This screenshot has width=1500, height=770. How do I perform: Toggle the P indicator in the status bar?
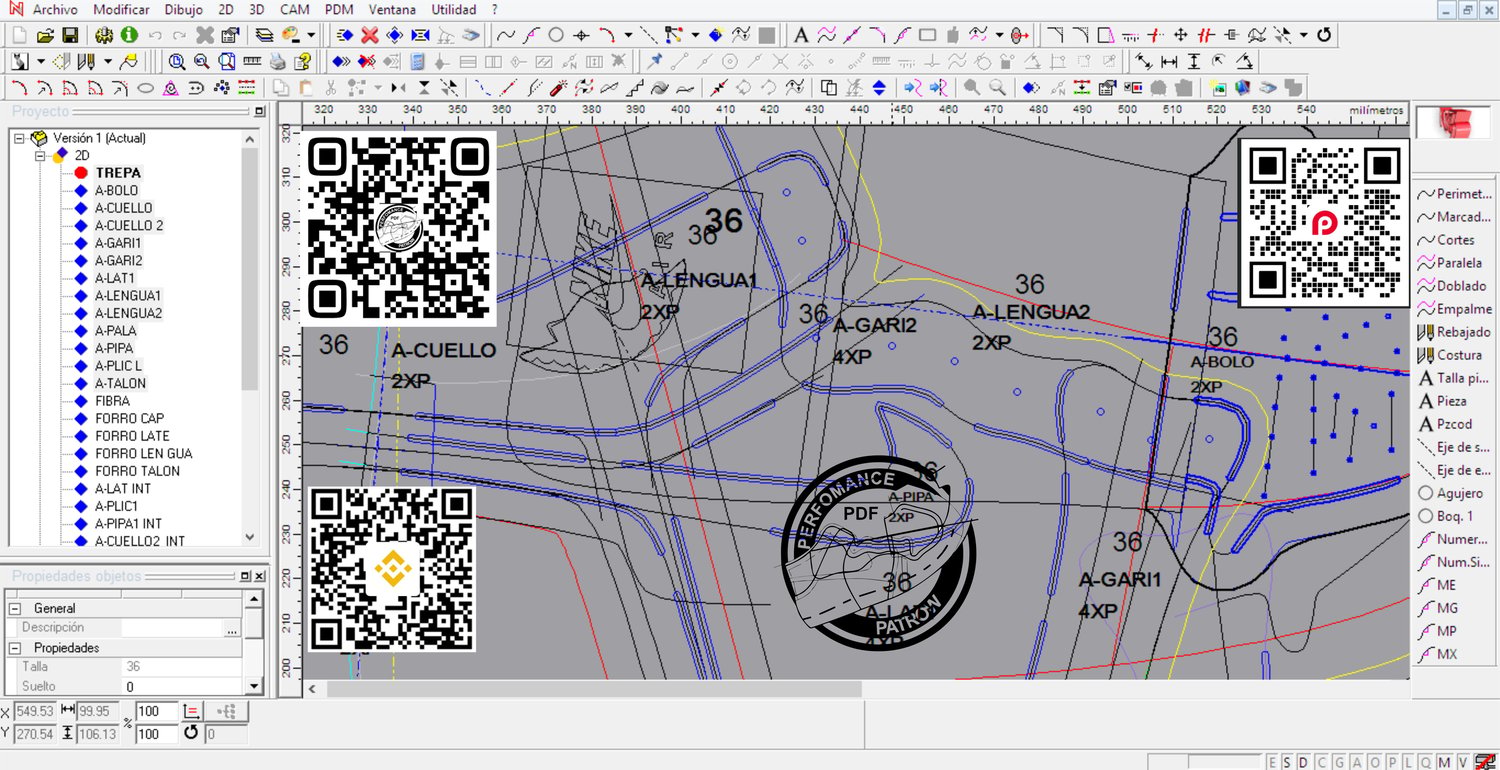pyautogui.click(x=1391, y=762)
